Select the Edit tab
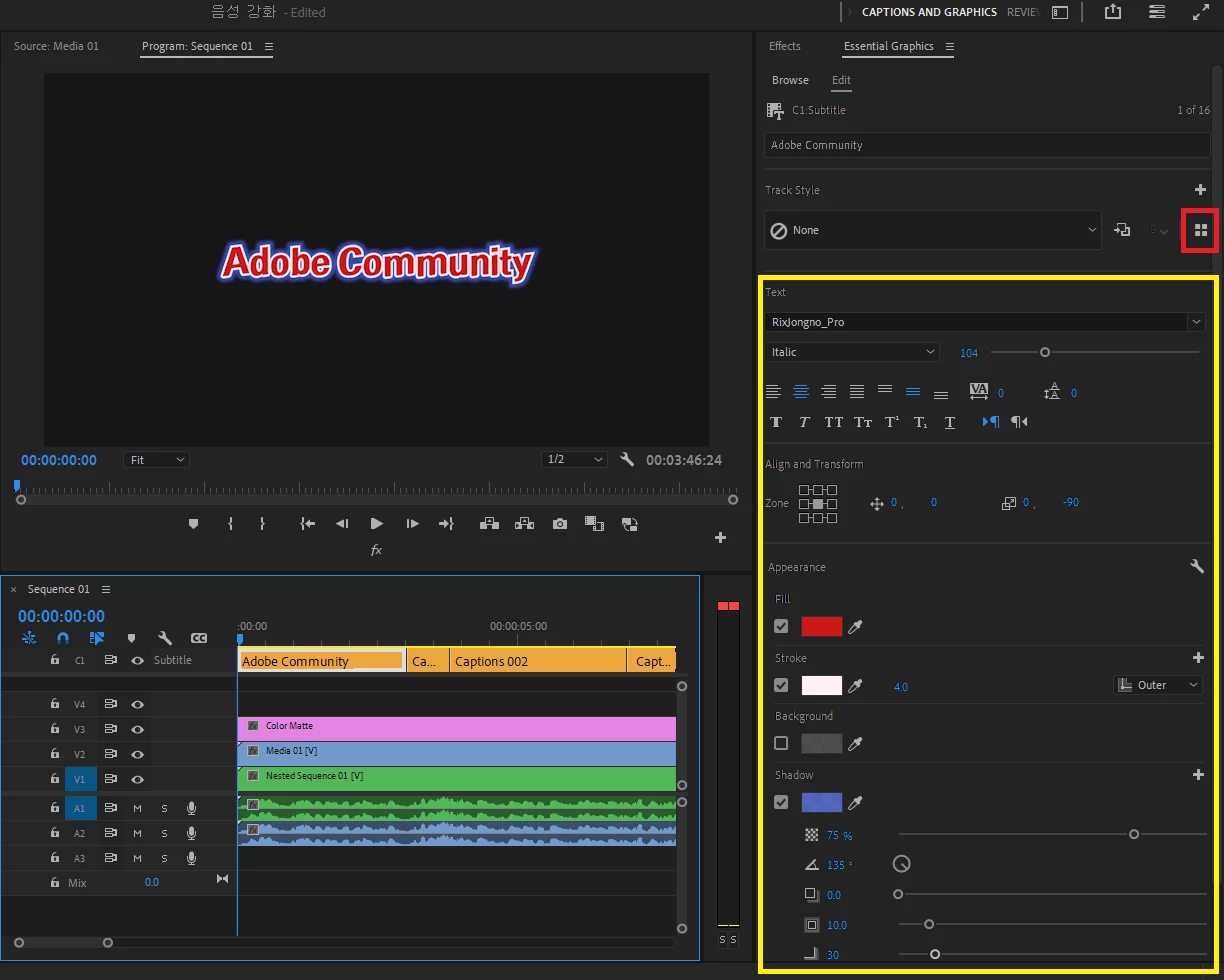Viewport: 1224px width, 980px height. (x=841, y=80)
